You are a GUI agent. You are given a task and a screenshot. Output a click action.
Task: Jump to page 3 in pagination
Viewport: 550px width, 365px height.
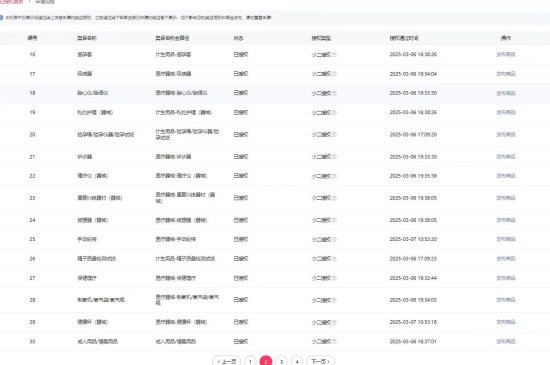281,361
